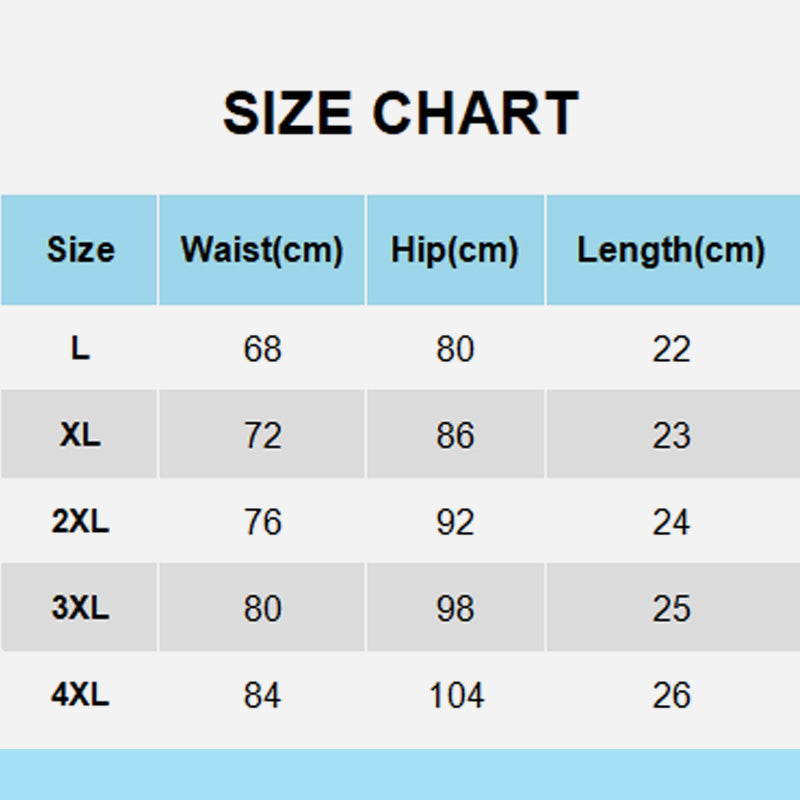The width and height of the screenshot is (800, 800).
Task: Click the Length(cm) column header
Action: (671, 250)
